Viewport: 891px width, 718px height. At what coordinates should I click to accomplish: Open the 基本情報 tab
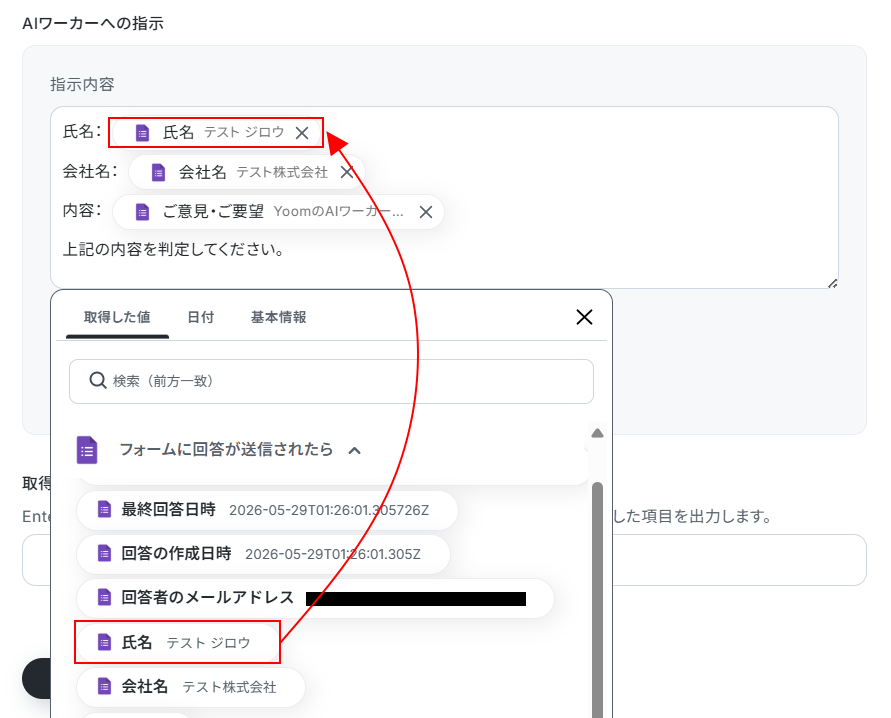[x=278, y=317]
